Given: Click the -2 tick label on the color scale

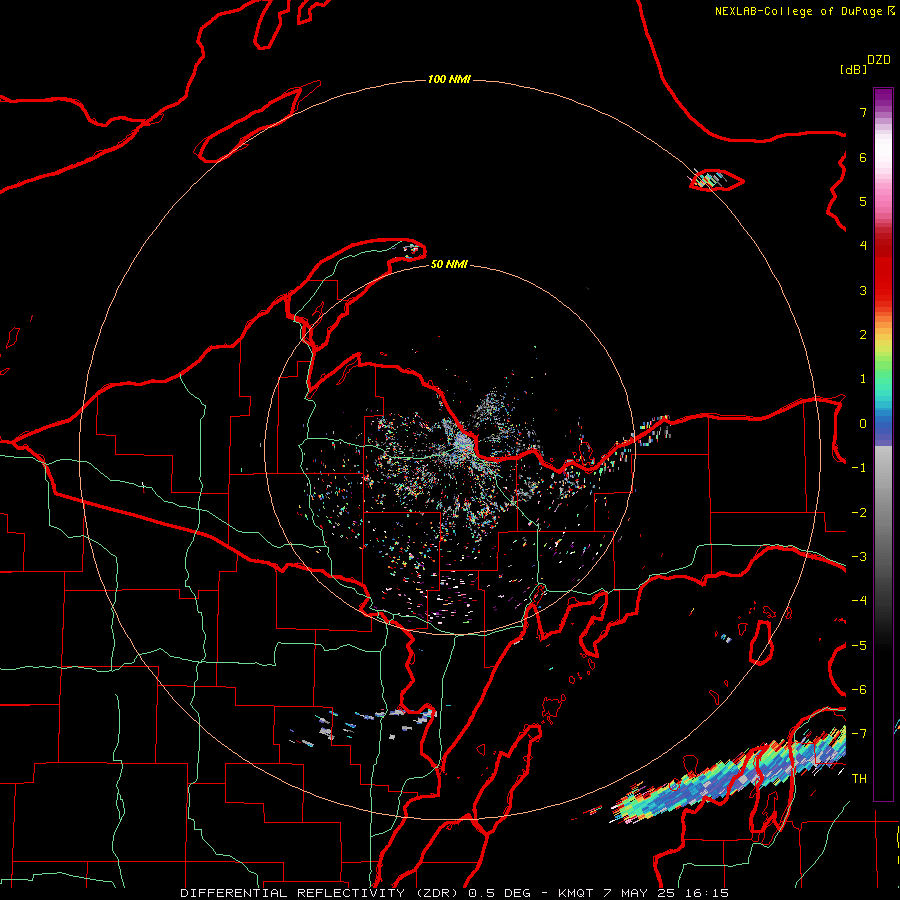Looking at the screenshot, I should [859, 513].
